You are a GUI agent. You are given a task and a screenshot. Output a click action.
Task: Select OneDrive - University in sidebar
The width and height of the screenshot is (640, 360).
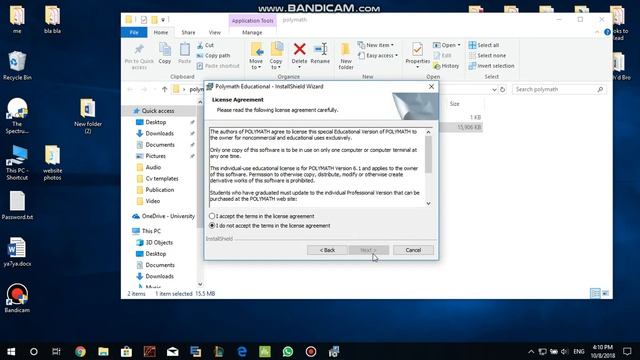pyautogui.click(x=163, y=216)
